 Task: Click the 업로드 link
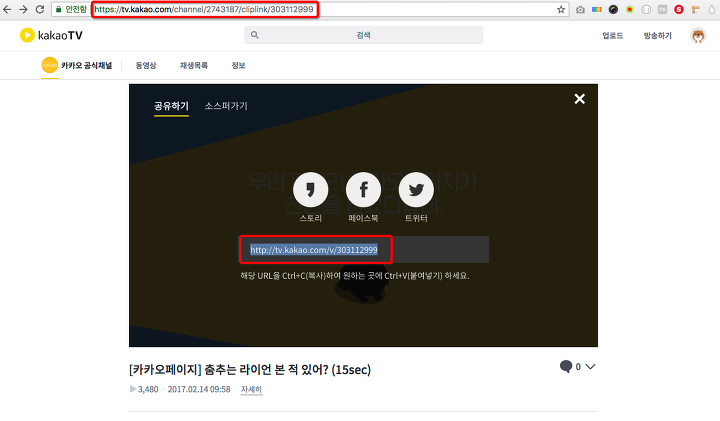pos(613,35)
